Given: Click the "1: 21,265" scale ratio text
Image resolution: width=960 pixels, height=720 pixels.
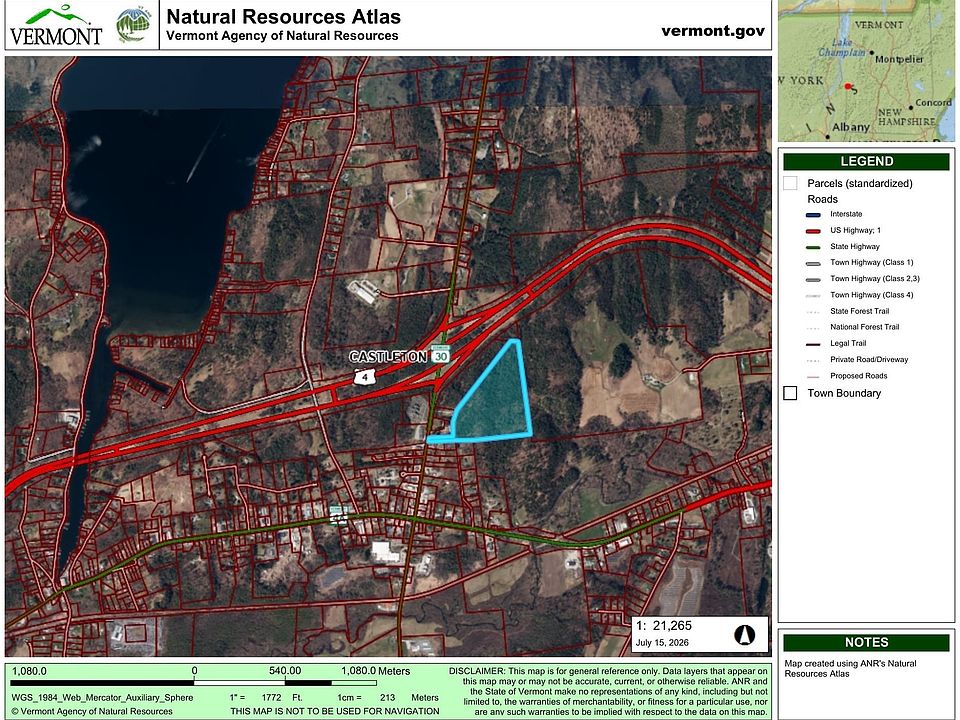Looking at the screenshot, I should click(x=664, y=625).
